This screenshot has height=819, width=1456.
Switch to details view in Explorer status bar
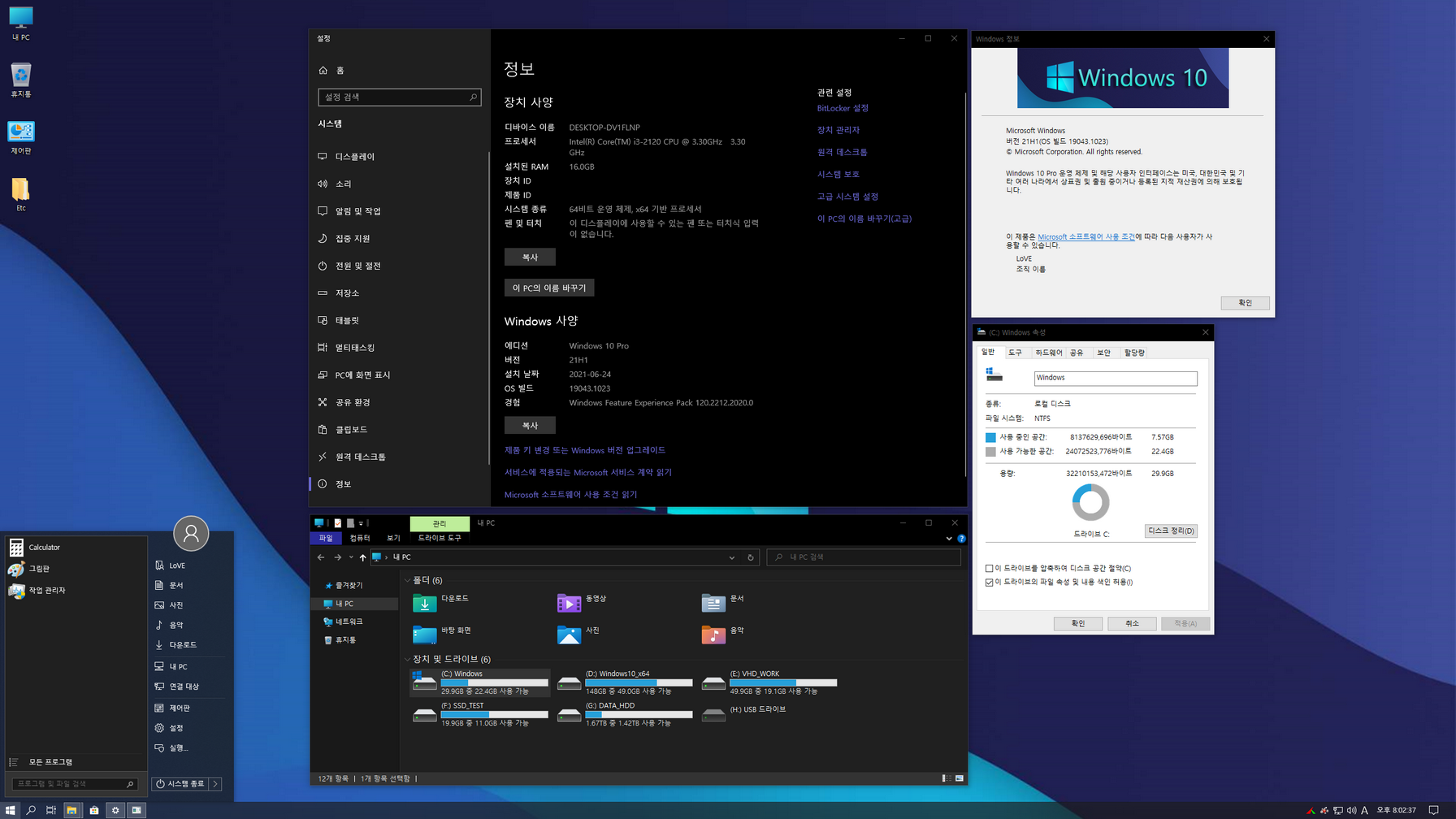point(947,778)
